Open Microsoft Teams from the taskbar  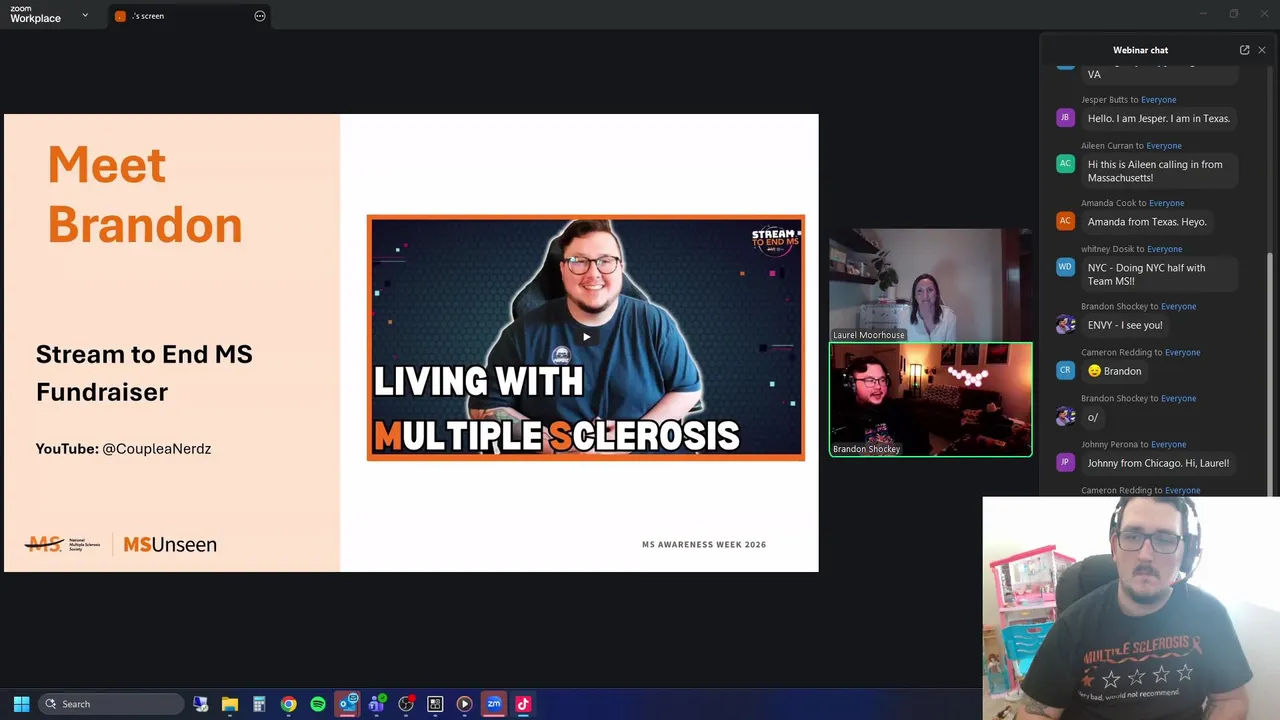click(377, 704)
